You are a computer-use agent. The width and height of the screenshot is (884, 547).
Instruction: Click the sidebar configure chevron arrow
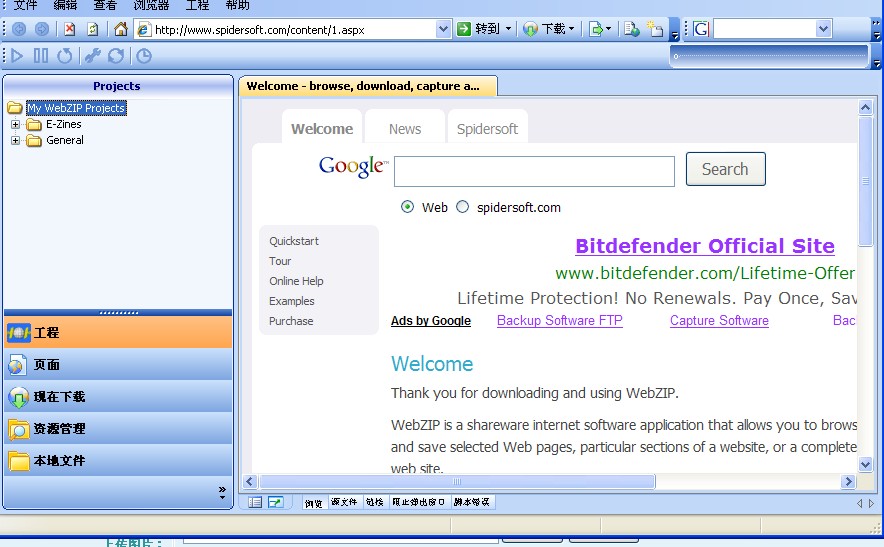[x=222, y=492]
